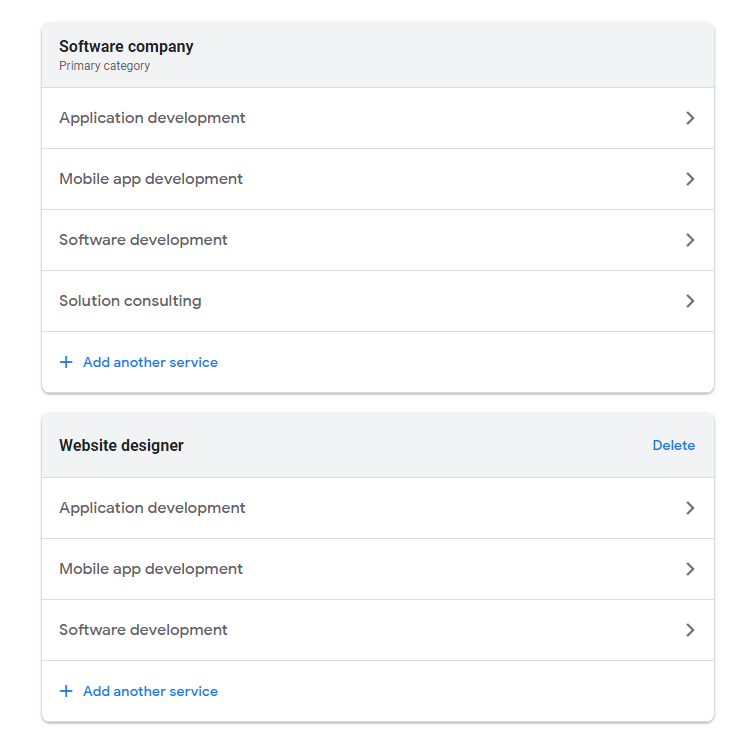Click plus icon in Software company section
The image size is (738, 733).
(66, 362)
